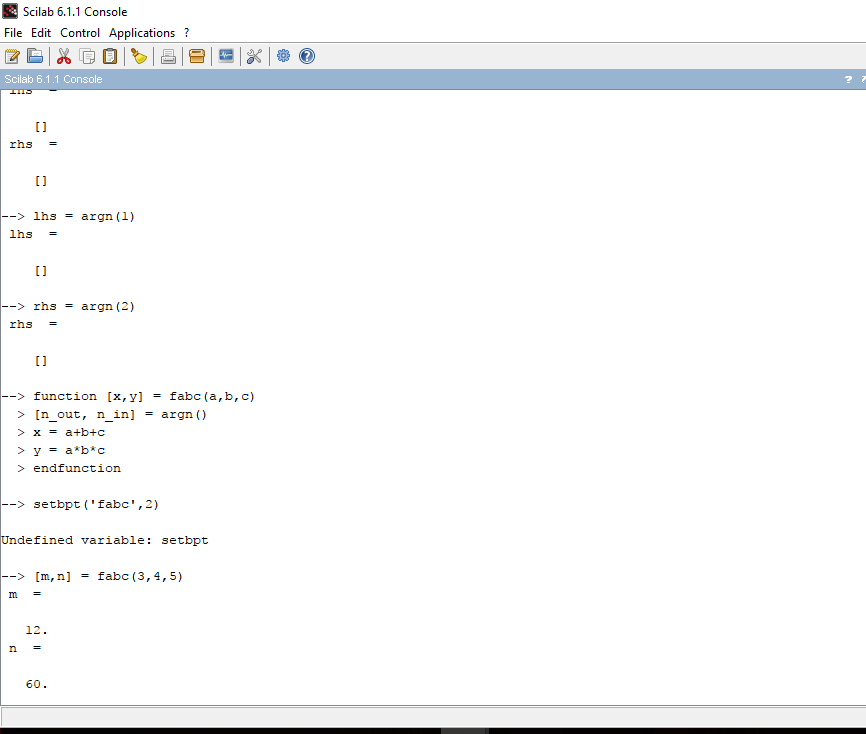Open the Control menu
Image resolution: width=866 pixels, height=734 pixels.
[x=80, y=33]
